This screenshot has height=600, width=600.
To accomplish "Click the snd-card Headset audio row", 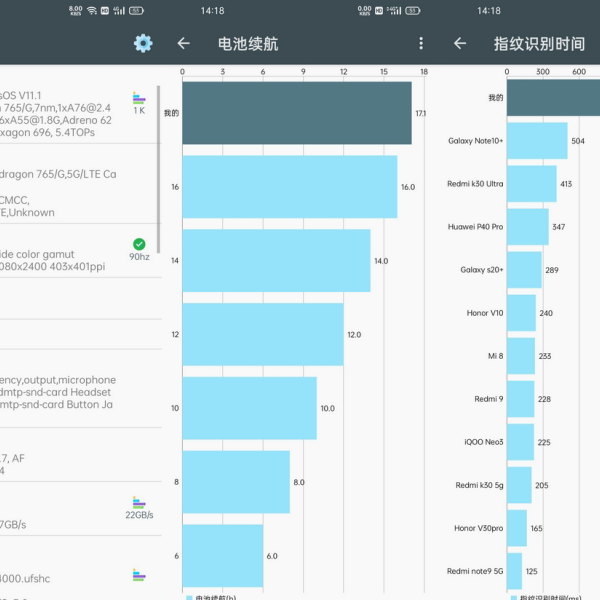I will 80,389.
